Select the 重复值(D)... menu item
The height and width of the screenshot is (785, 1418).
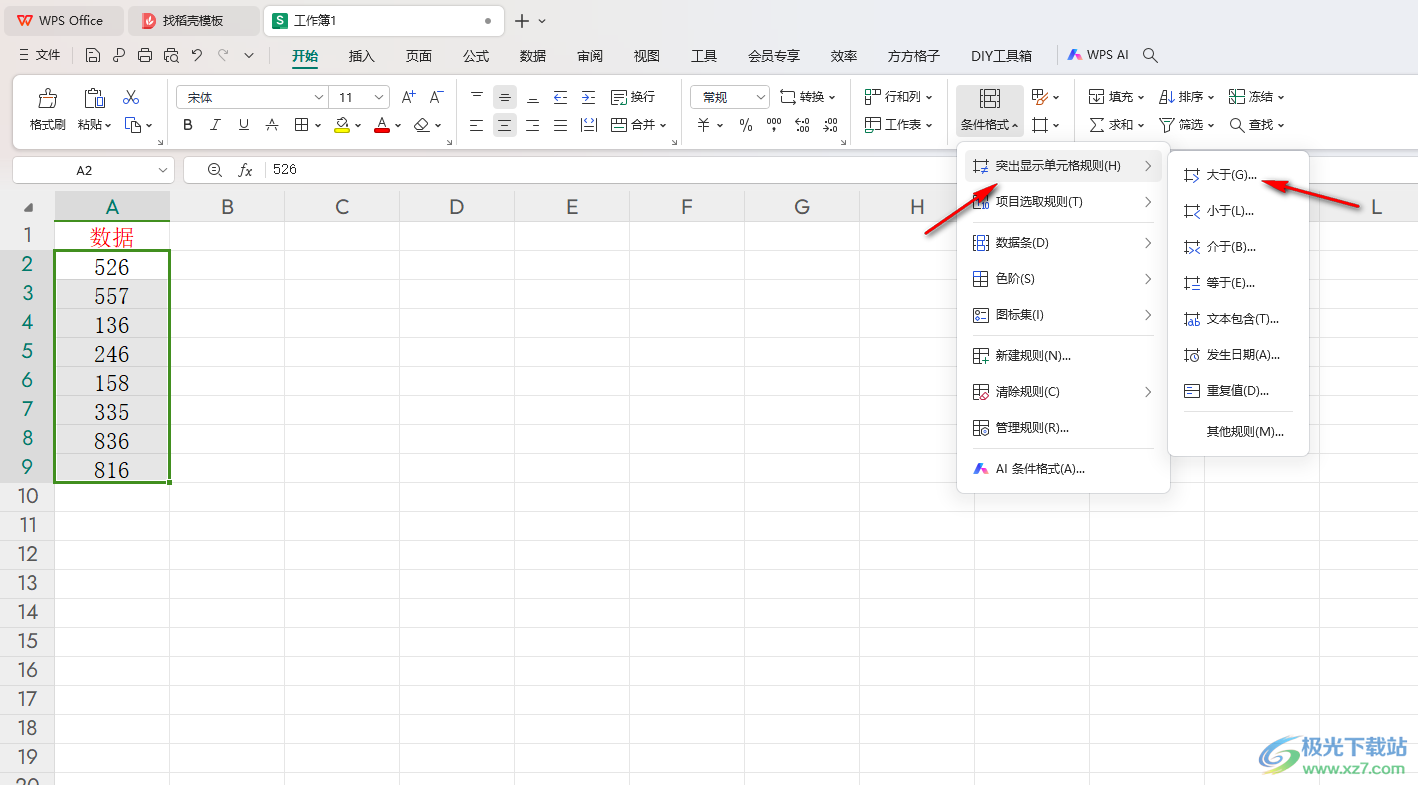1238,391
